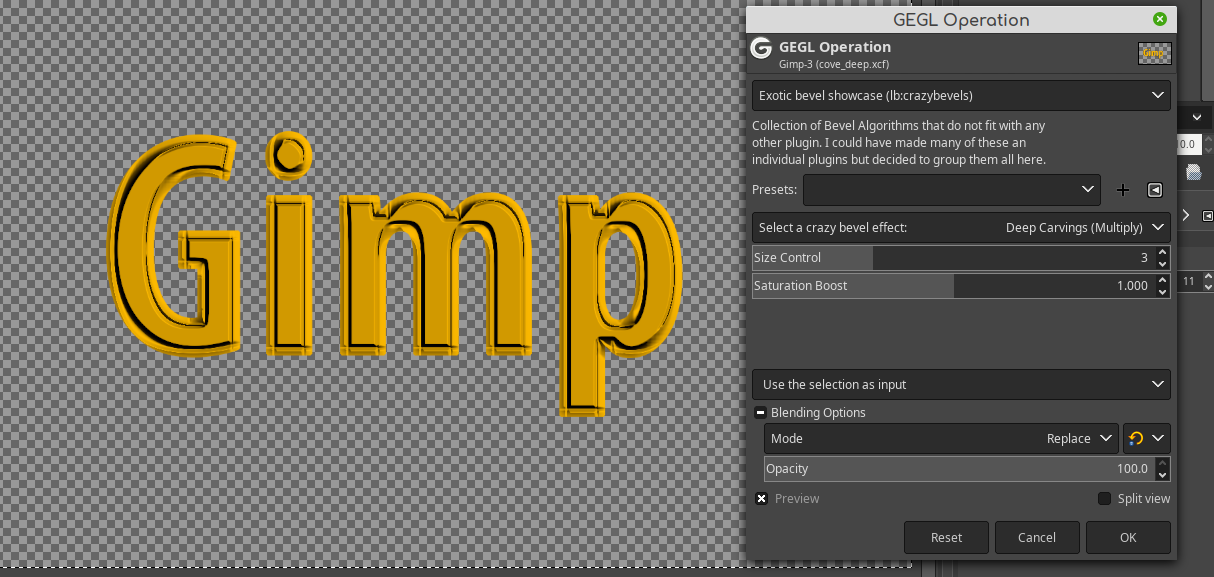Close the GEGL Operation dialog with green button
This screenshot has width=1214, height=577.
pyautogui.click(x=1159, y=19)
